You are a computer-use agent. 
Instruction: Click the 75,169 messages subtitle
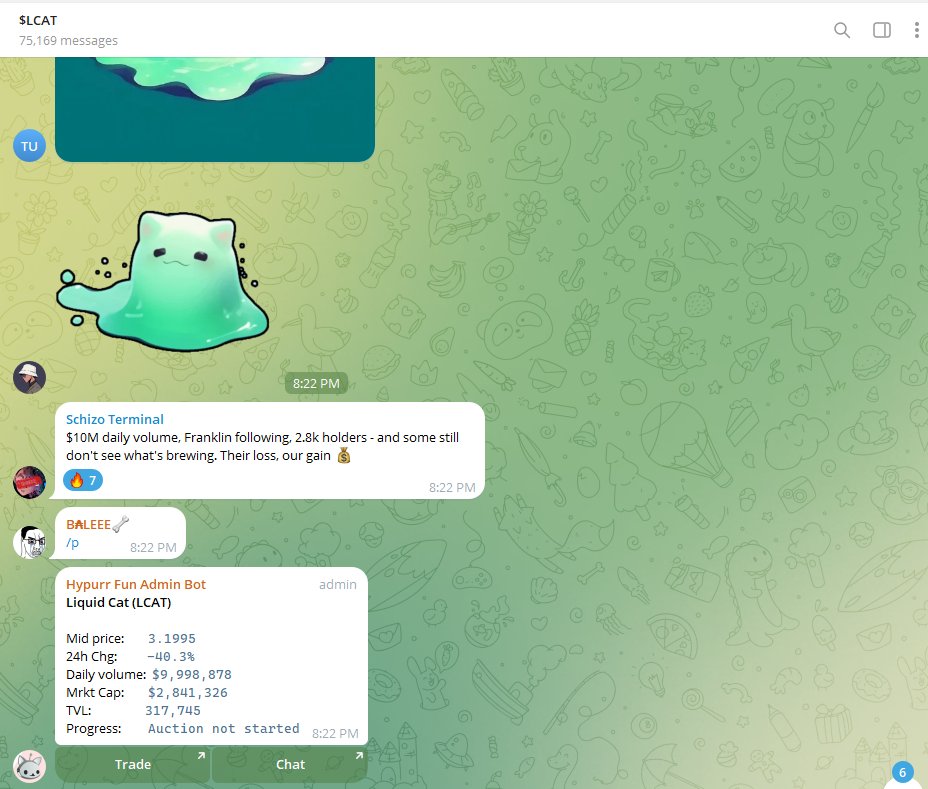[x=68, y=40]
